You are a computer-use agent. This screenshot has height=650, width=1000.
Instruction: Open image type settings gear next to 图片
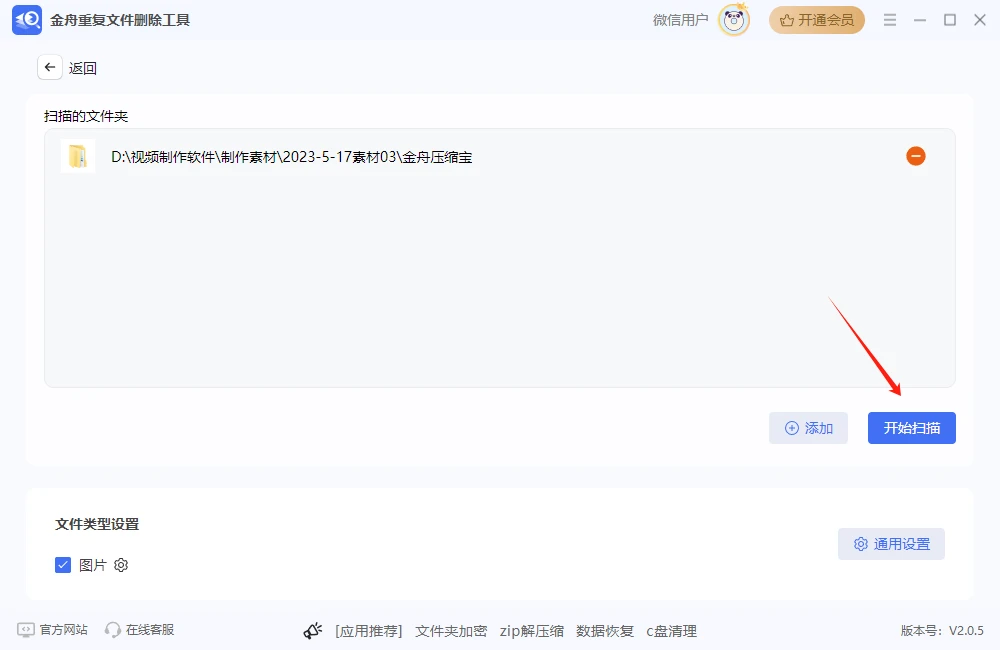[121, 565]
